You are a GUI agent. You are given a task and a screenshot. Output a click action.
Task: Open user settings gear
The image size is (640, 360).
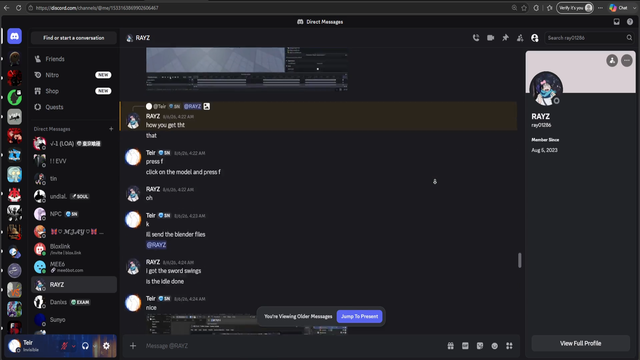pos(106,346)
